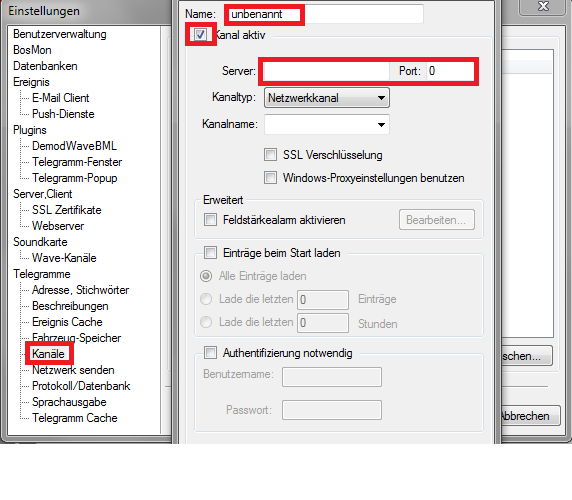
Task: Click the Name text field
Action: [324, 14]
